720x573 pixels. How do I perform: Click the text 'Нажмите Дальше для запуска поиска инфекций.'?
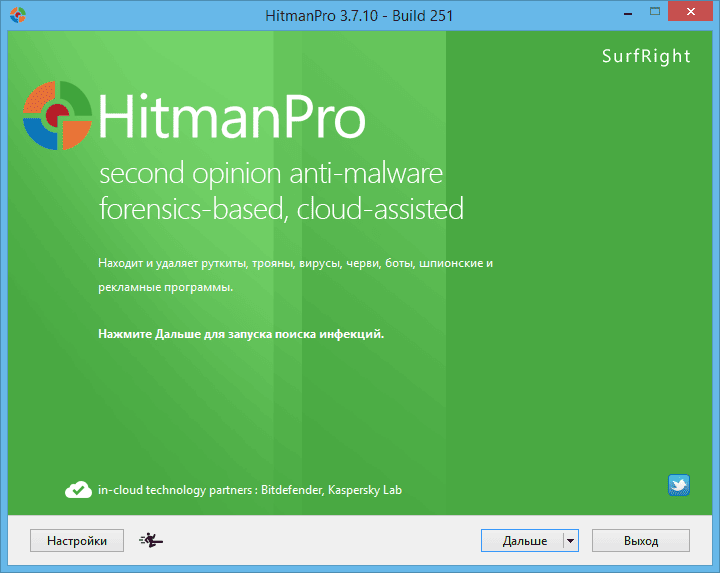click(241, 334)
